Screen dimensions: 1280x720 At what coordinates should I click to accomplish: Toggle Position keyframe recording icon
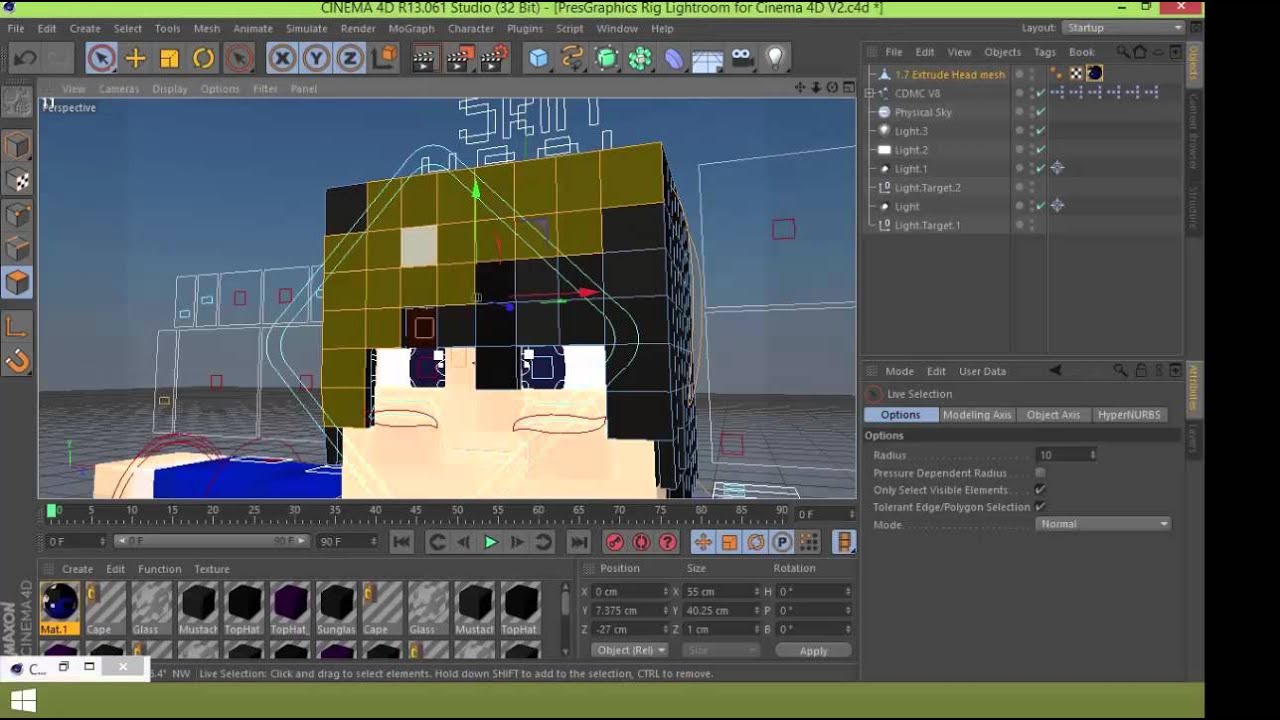(702, 542)
